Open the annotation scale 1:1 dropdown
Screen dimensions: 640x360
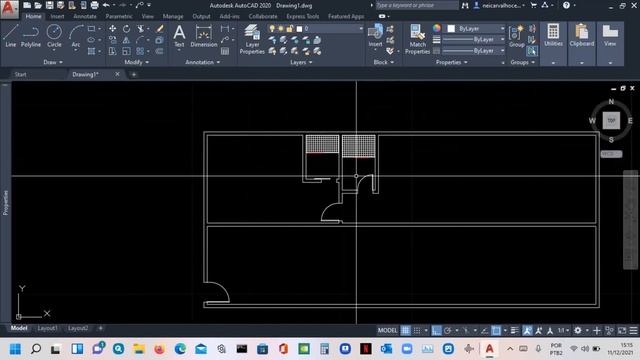[x=564, y=330]
